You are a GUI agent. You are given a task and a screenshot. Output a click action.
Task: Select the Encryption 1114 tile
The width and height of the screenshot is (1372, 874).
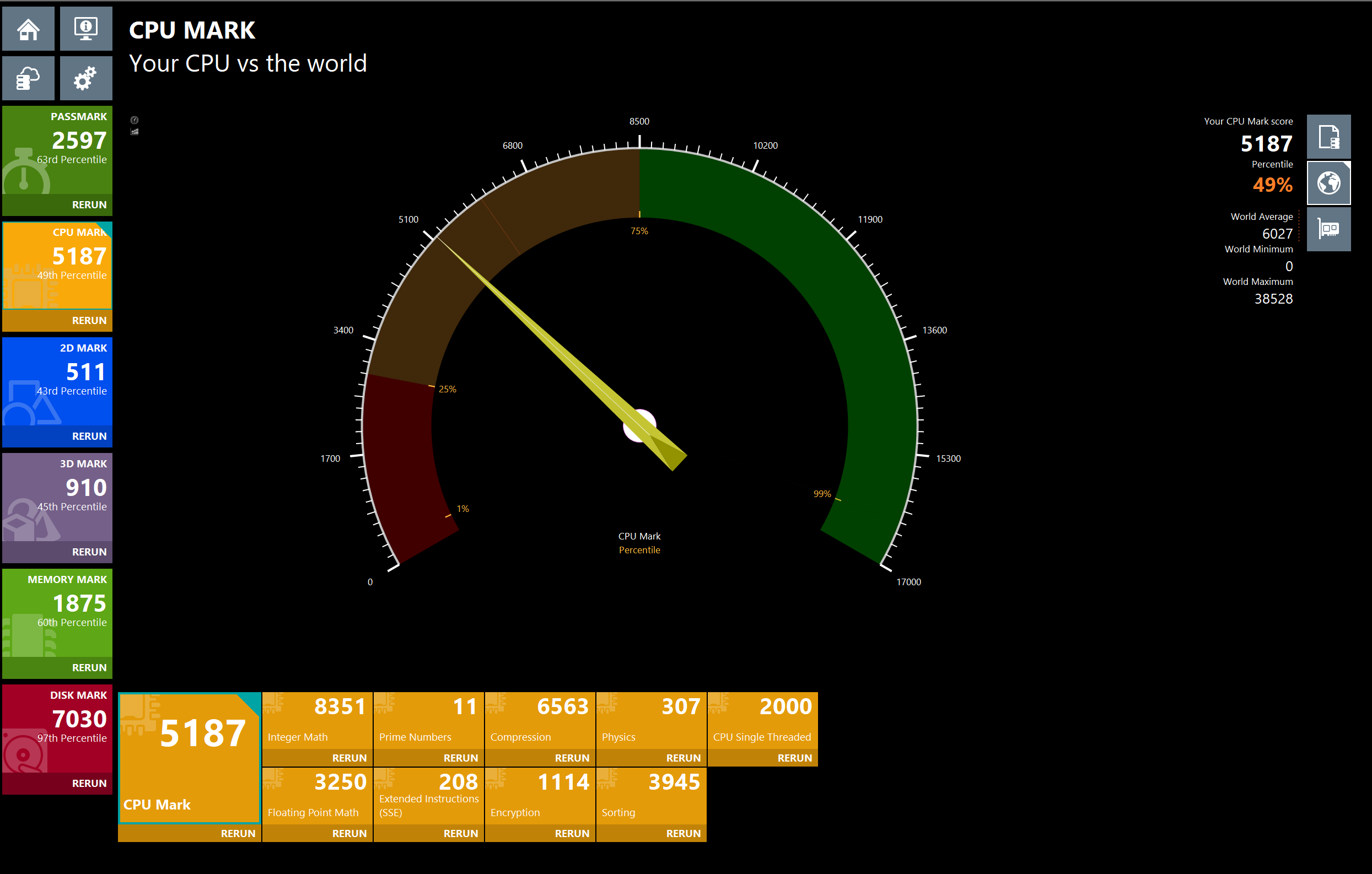[x=540, y=796]
